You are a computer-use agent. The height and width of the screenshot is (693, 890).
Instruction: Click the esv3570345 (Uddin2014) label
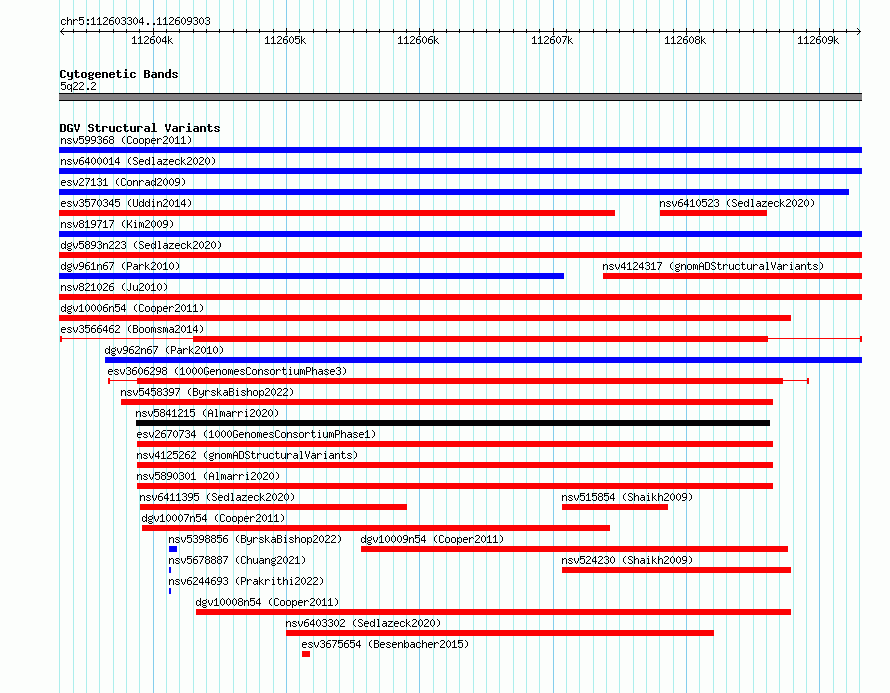pos(126,203)
